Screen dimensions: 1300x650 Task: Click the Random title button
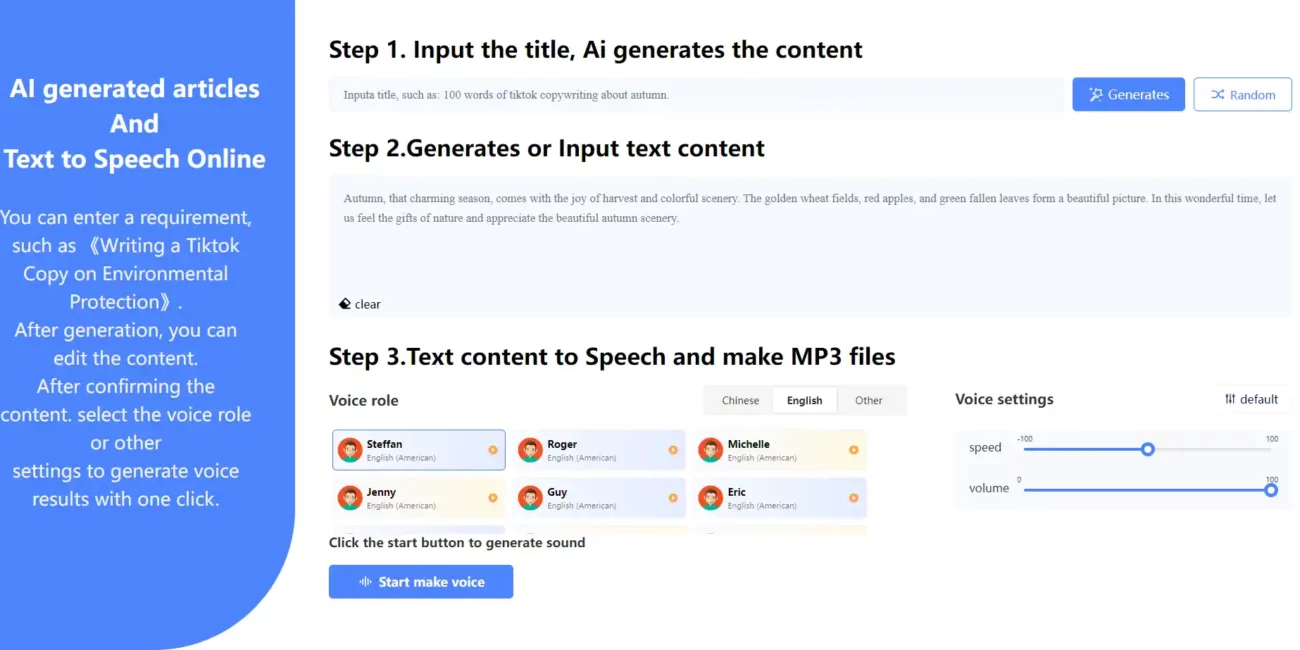[x=1243, y=95]
